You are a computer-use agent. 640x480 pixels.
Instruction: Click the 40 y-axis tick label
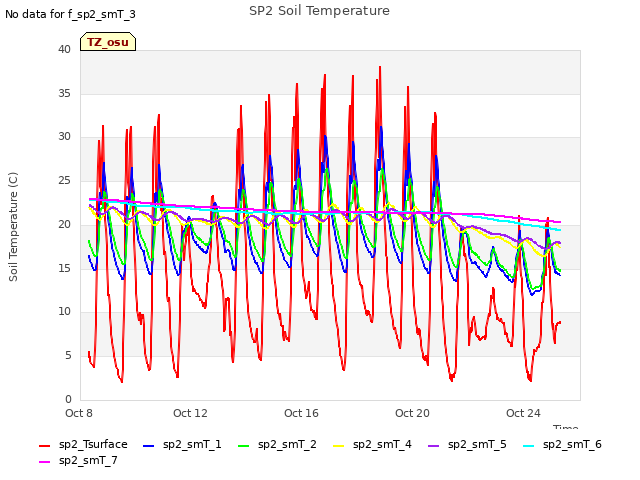coord(64,49)
